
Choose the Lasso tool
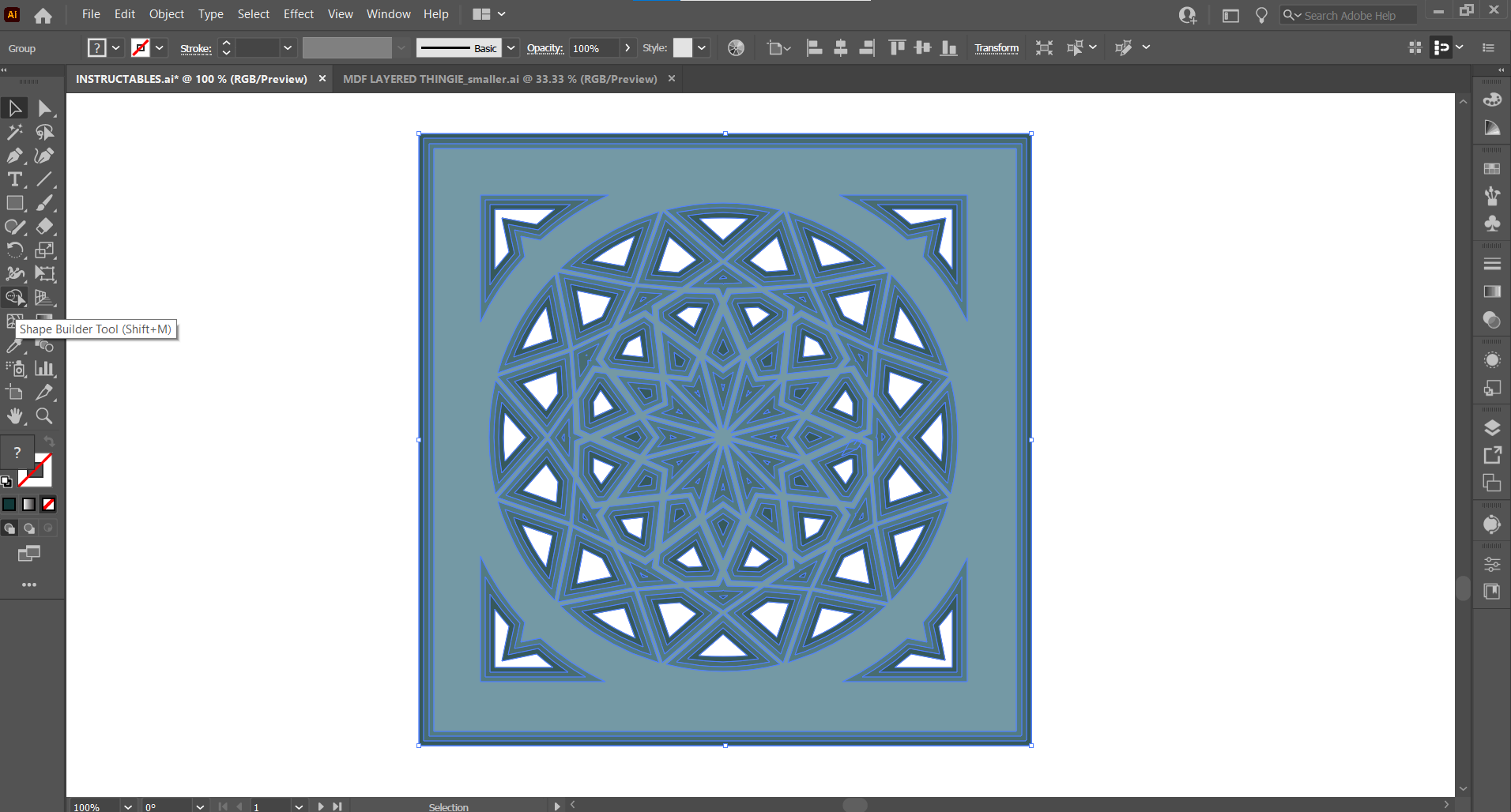click(x=45, y=132)
